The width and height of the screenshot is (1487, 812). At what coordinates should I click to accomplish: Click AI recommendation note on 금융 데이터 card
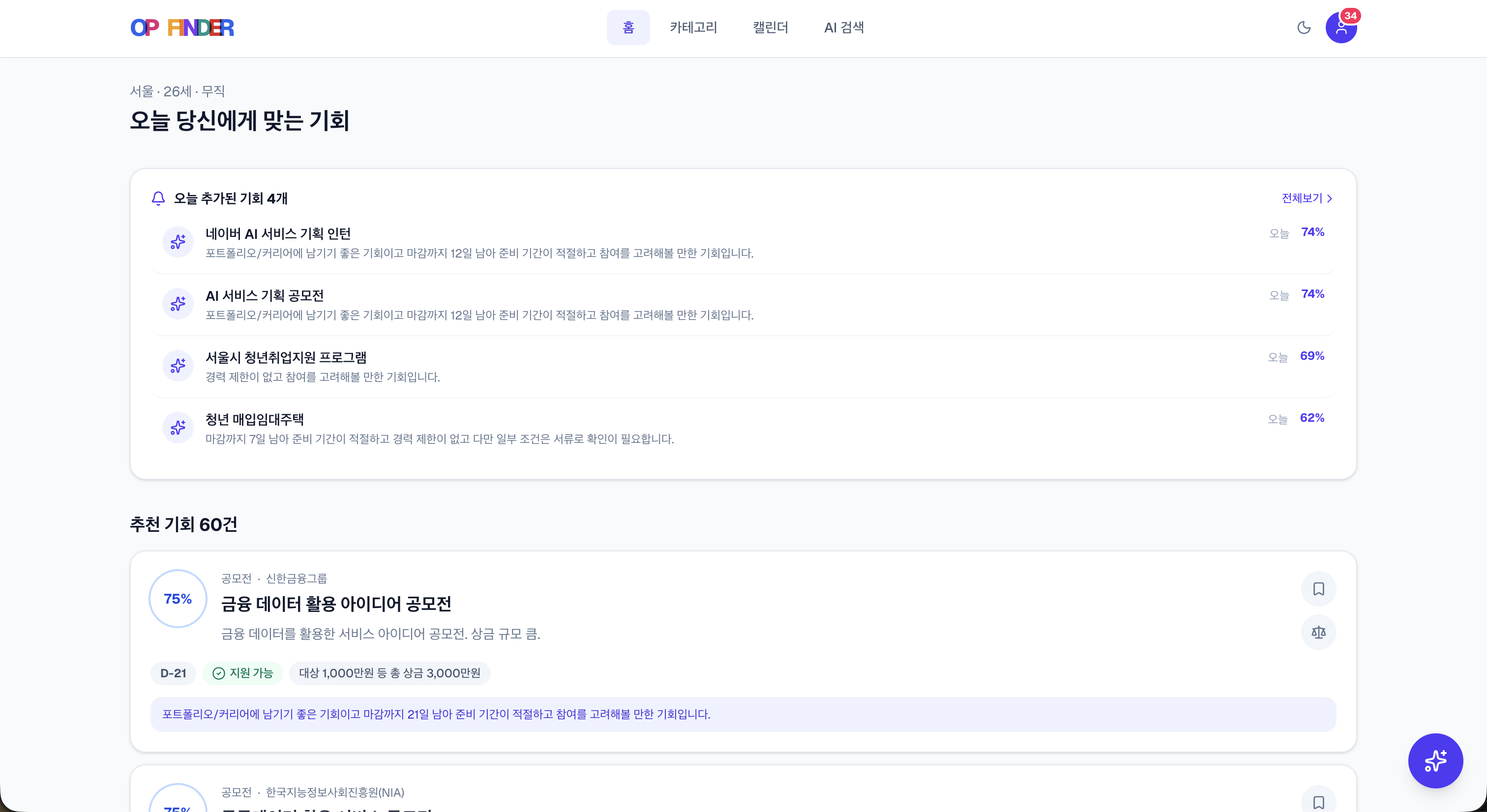tap(743, 715)
